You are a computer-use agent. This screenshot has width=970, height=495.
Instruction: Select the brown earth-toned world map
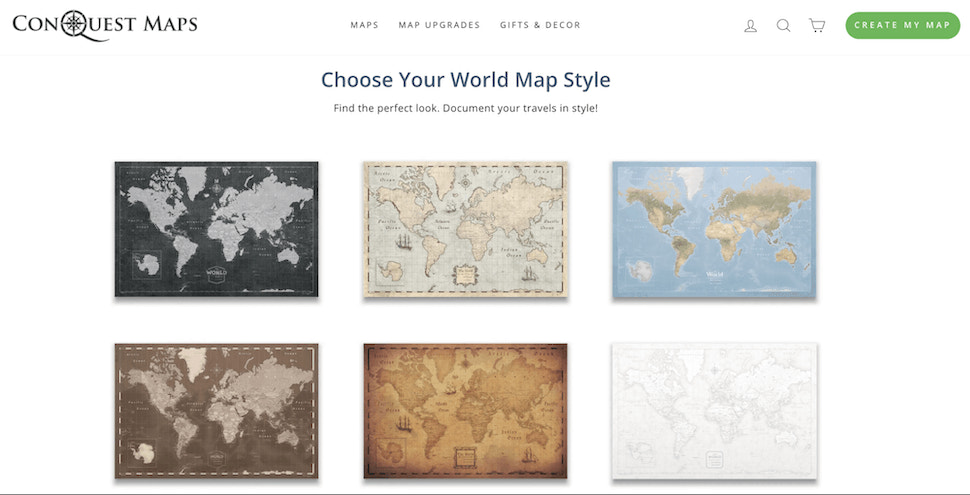click(x=217, y=411)
